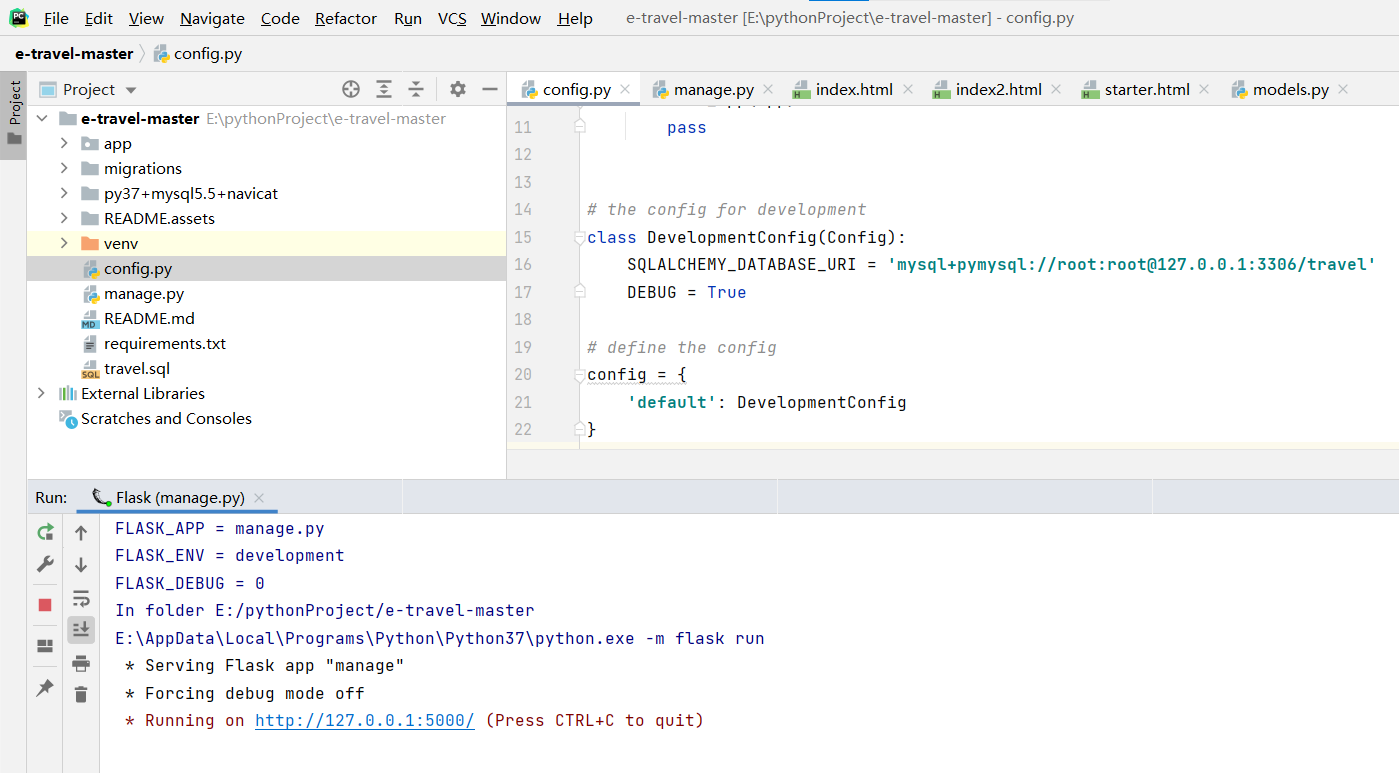Open the File menu
Image resolution: width=1399 pixels, height=773 pixels.
(56, 18)
